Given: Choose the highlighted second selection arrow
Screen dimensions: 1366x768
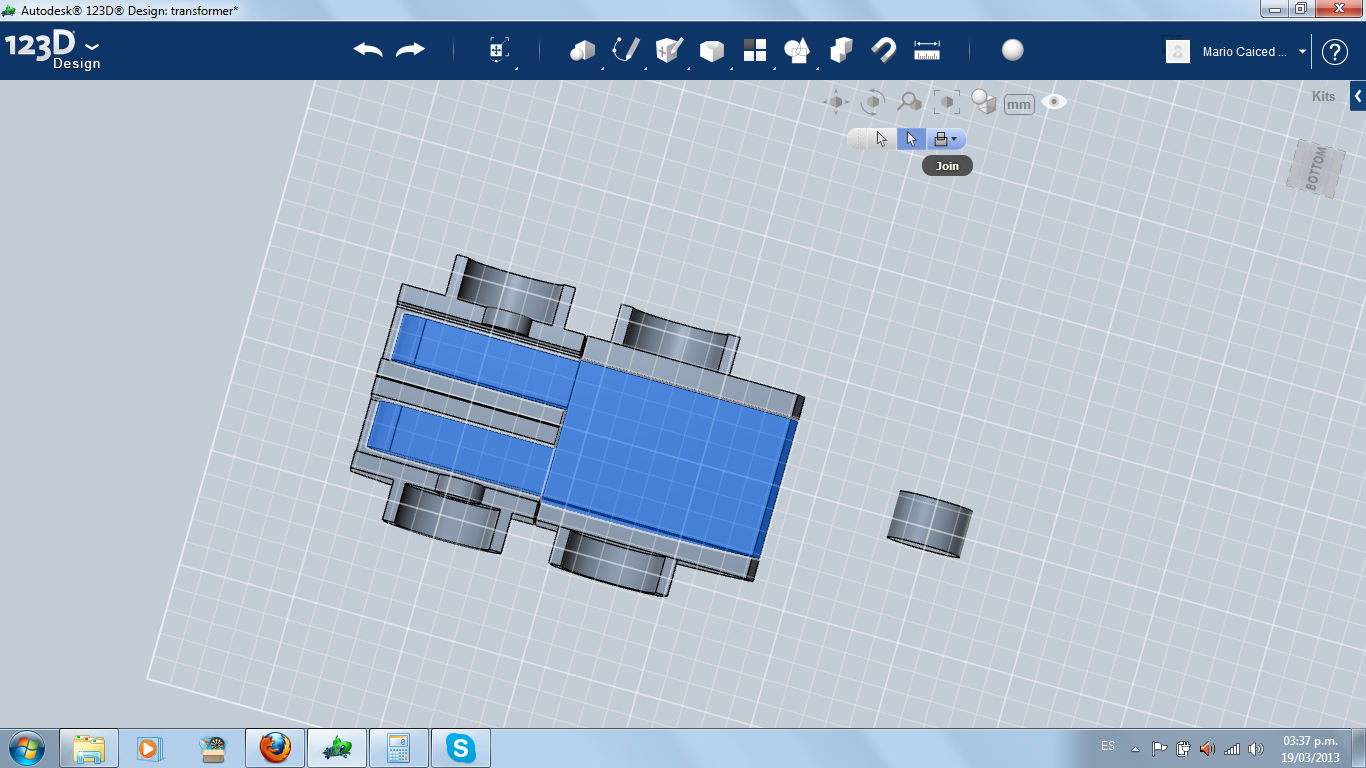Looking at the screenshot, I should click(911, 139).
